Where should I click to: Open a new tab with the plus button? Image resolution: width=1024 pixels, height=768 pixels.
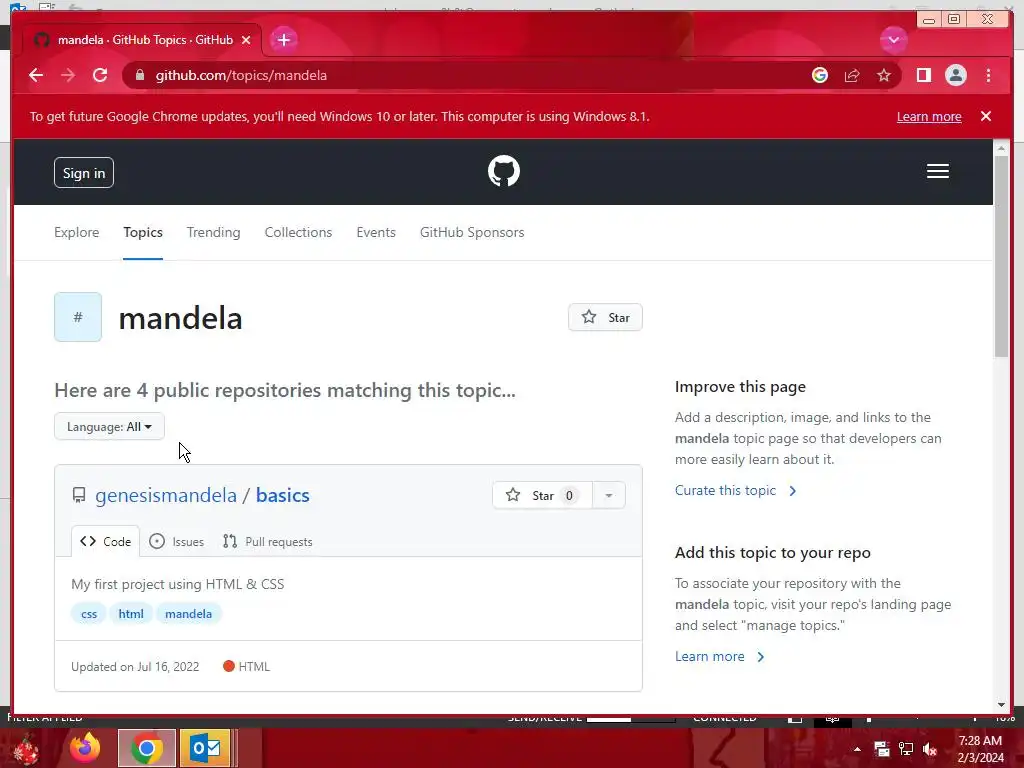[283, 40]
